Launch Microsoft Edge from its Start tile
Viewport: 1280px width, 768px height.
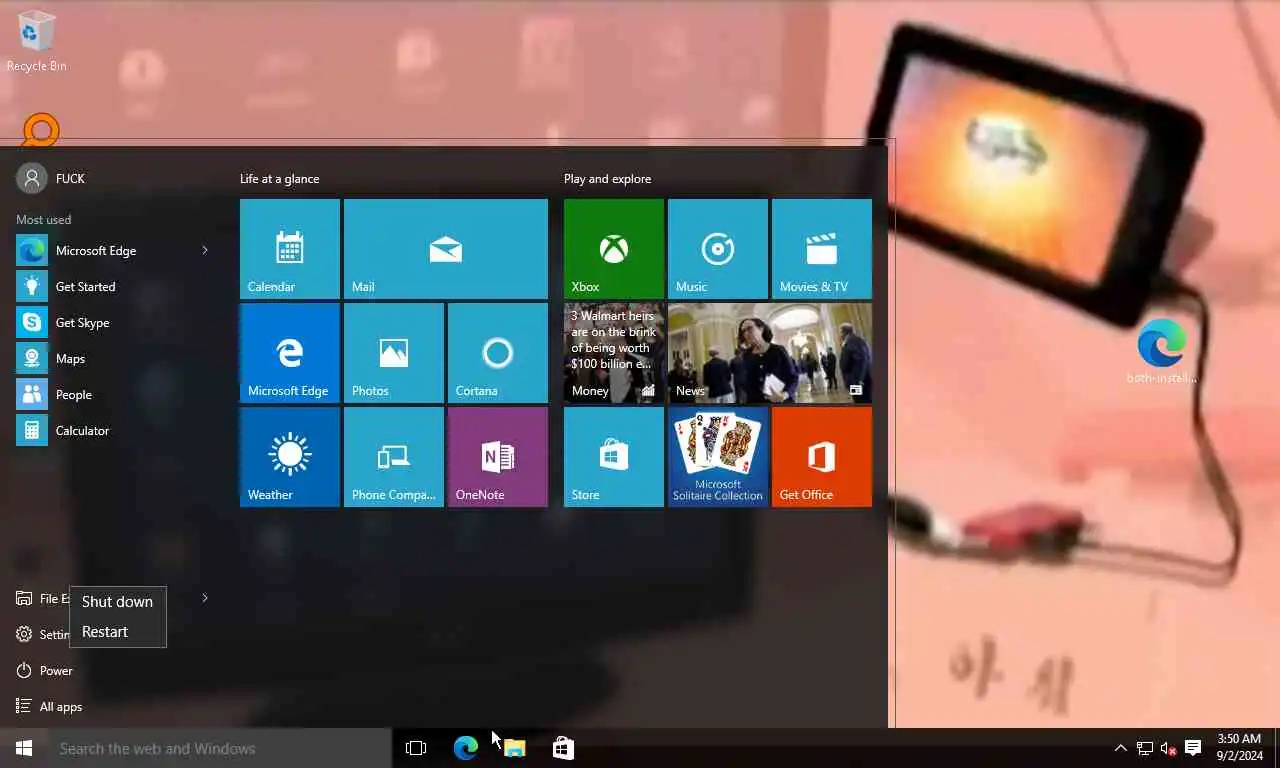click(290, 353)
